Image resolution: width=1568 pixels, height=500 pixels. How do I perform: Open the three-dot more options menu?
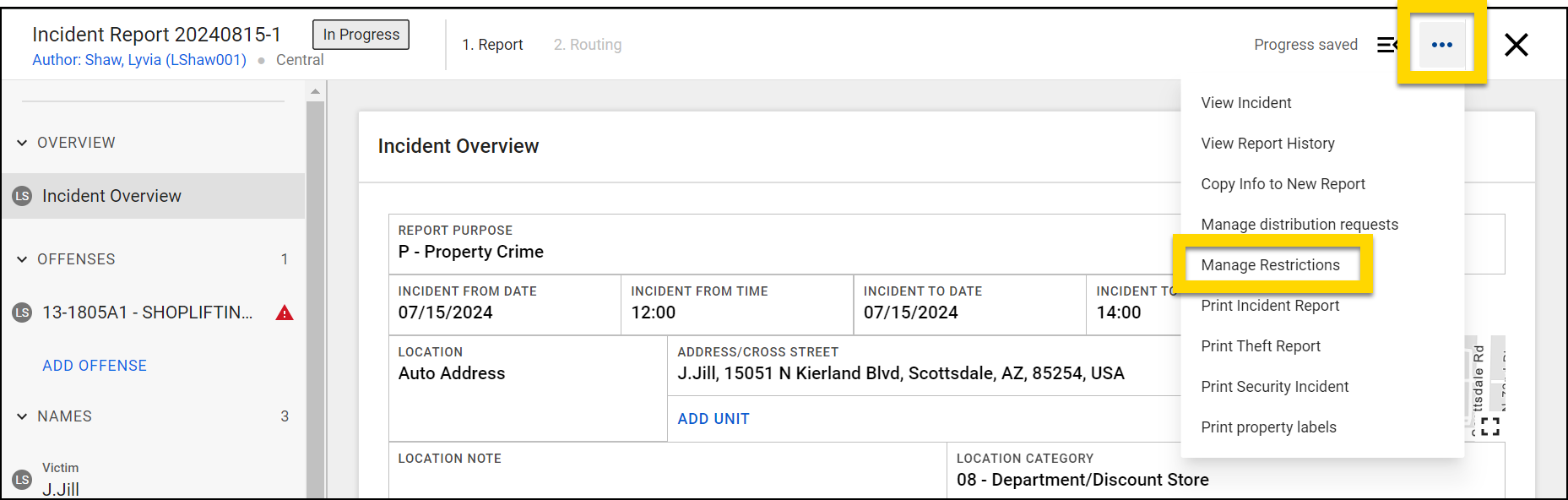[1441, 45]
